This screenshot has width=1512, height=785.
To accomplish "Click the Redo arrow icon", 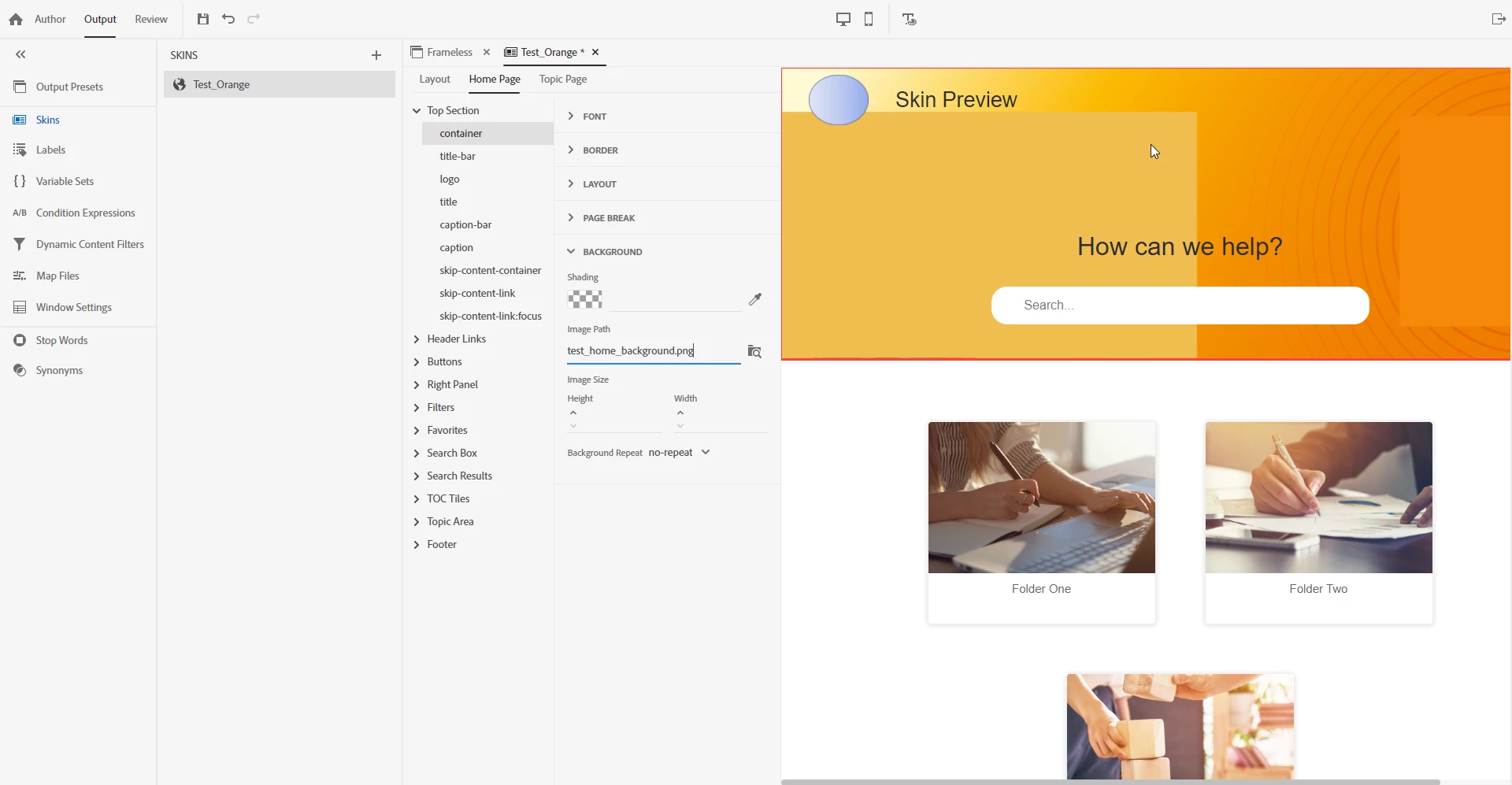I will click(x=254, y=19).
